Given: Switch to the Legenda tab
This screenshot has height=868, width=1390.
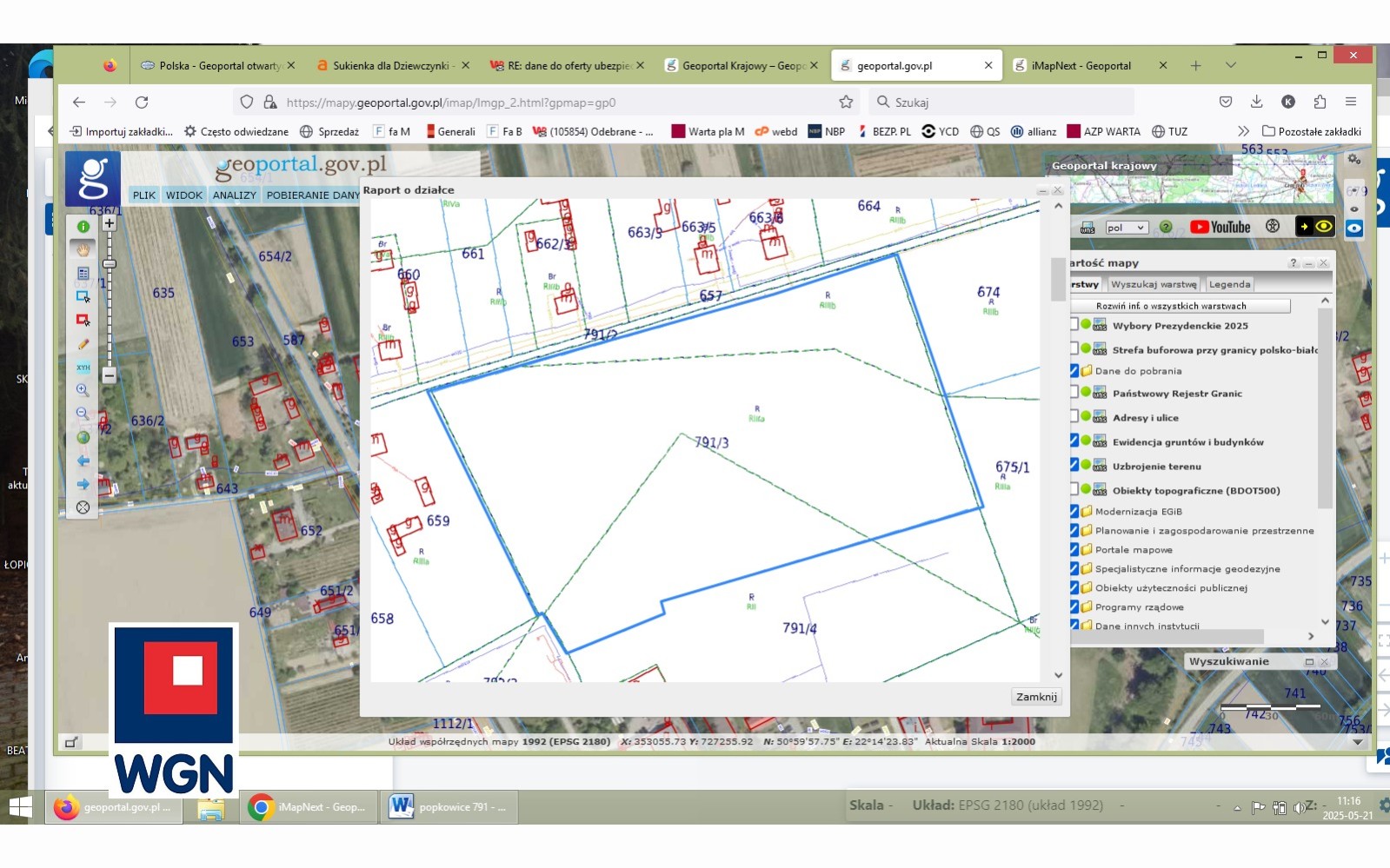Looking at the screenshot, I should (1229, 284).
